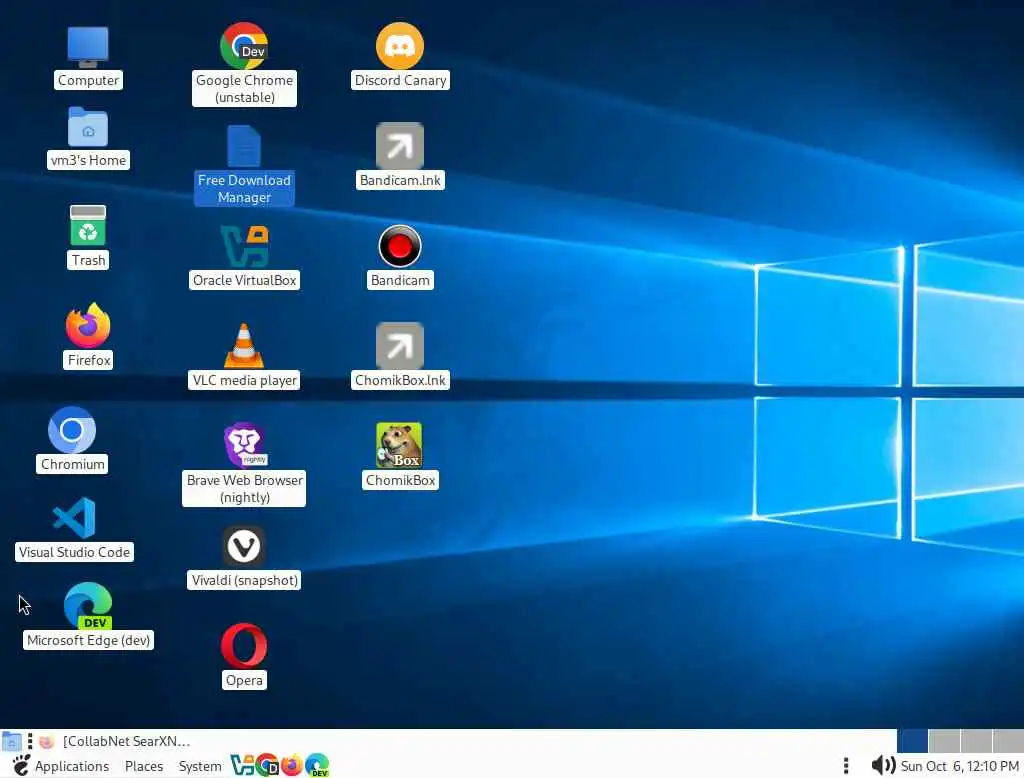Launch VirtualBox from the panel launcher

pos(242,765)
